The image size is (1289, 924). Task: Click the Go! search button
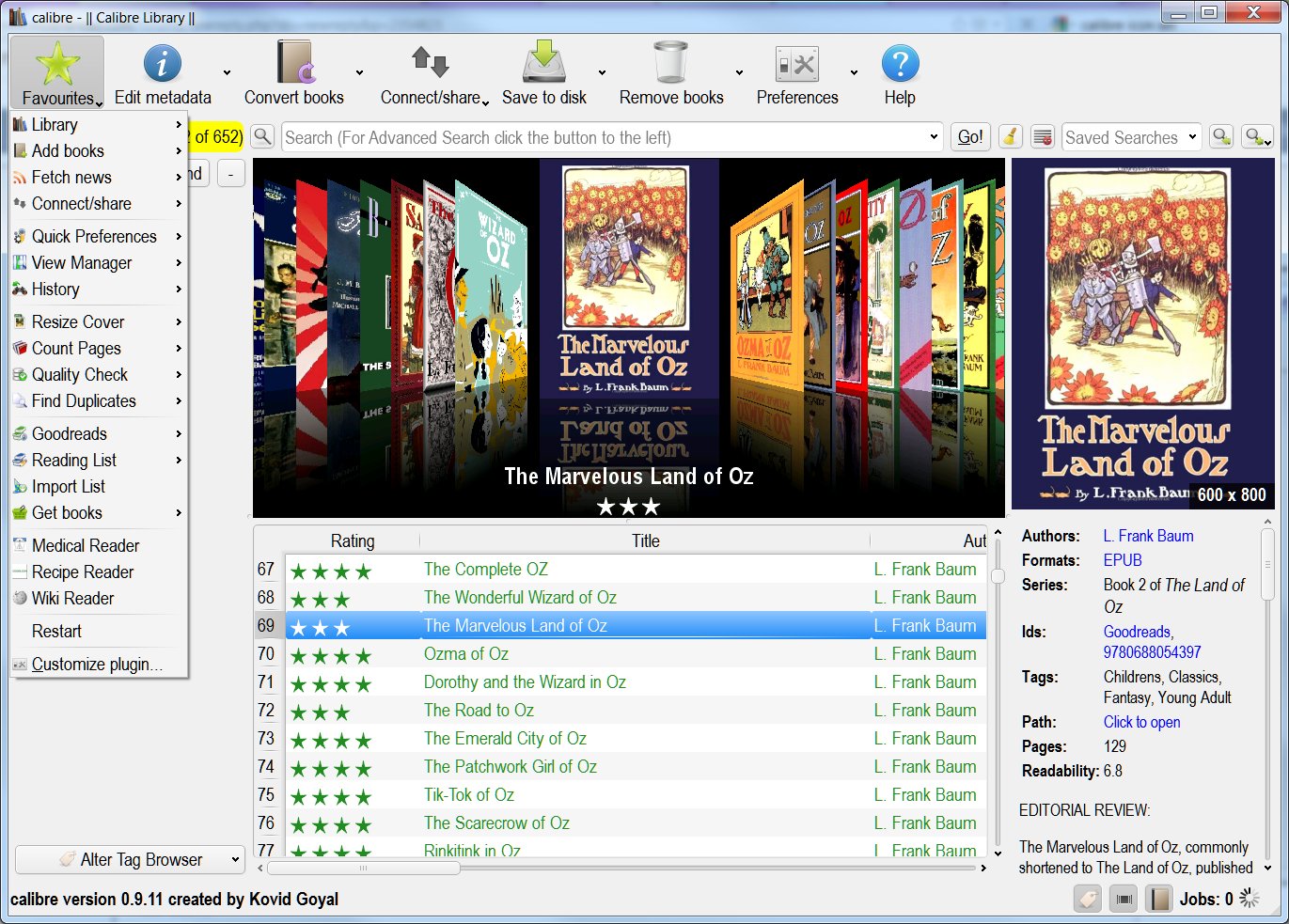(x=970, y=137)
